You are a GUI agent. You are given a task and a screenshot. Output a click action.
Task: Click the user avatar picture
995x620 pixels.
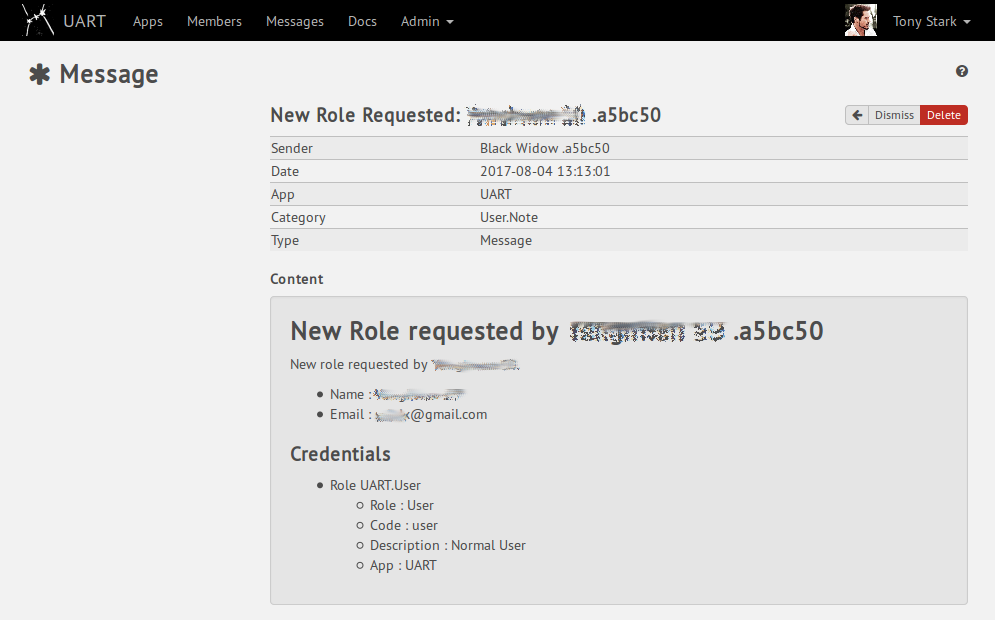tap(860, 21)
